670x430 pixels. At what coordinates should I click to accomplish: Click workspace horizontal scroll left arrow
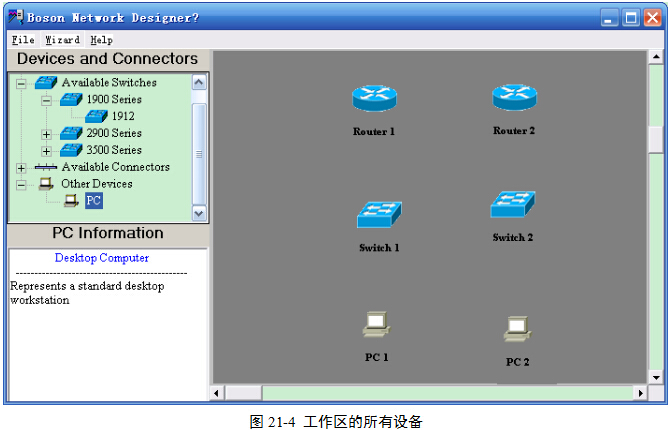point(217,393)
